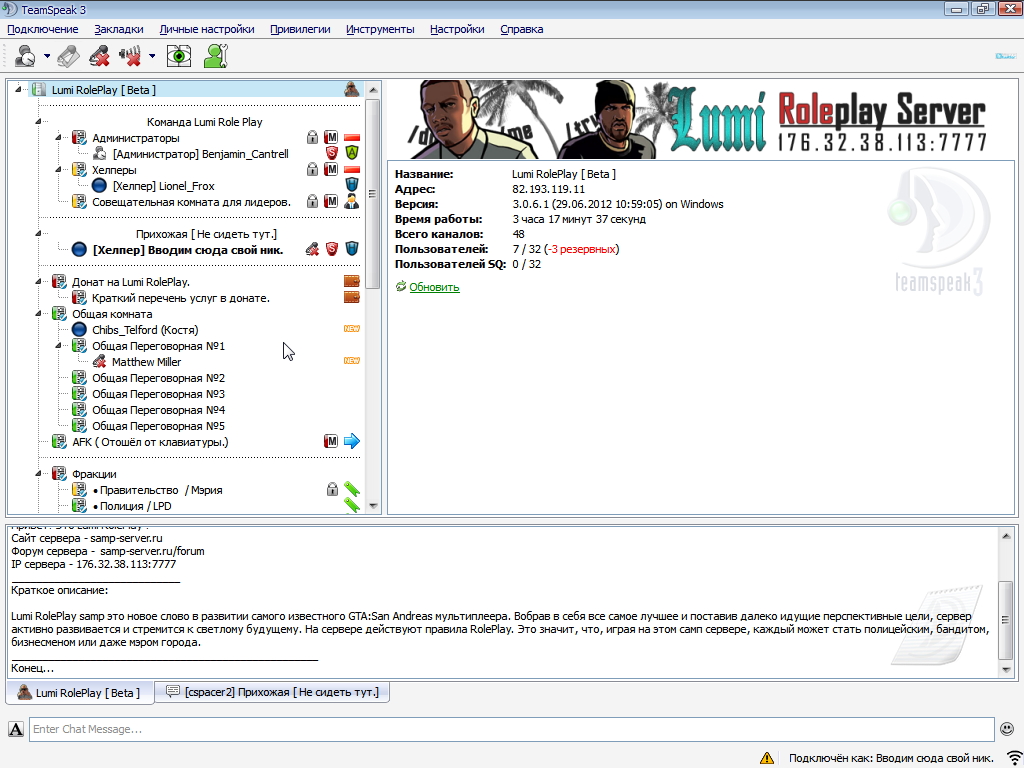Toggle the mute speakers toolbar icon

(130, 56)
